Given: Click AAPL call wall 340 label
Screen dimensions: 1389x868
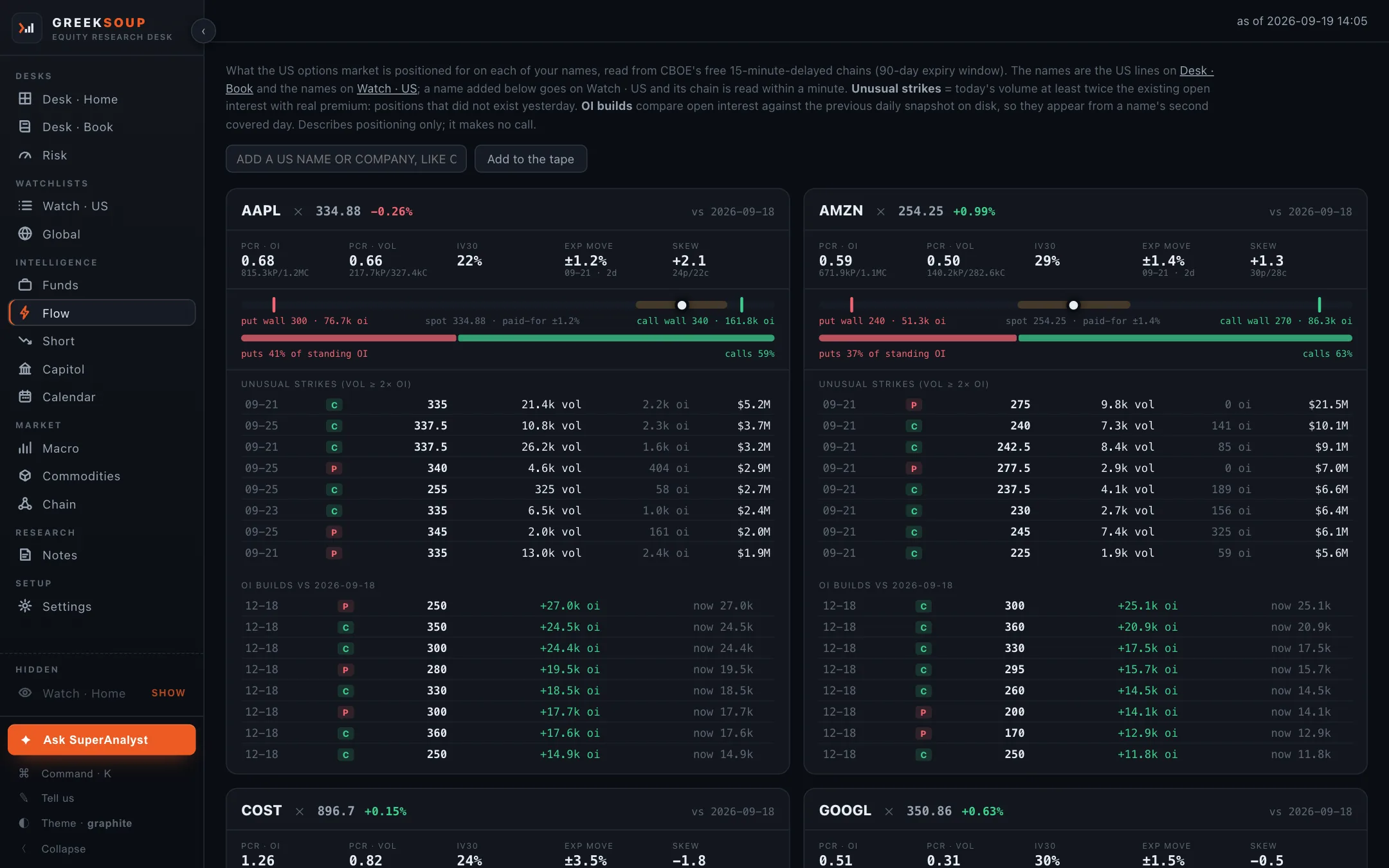Looking at the screenshot, I should [x=705, y=321].
